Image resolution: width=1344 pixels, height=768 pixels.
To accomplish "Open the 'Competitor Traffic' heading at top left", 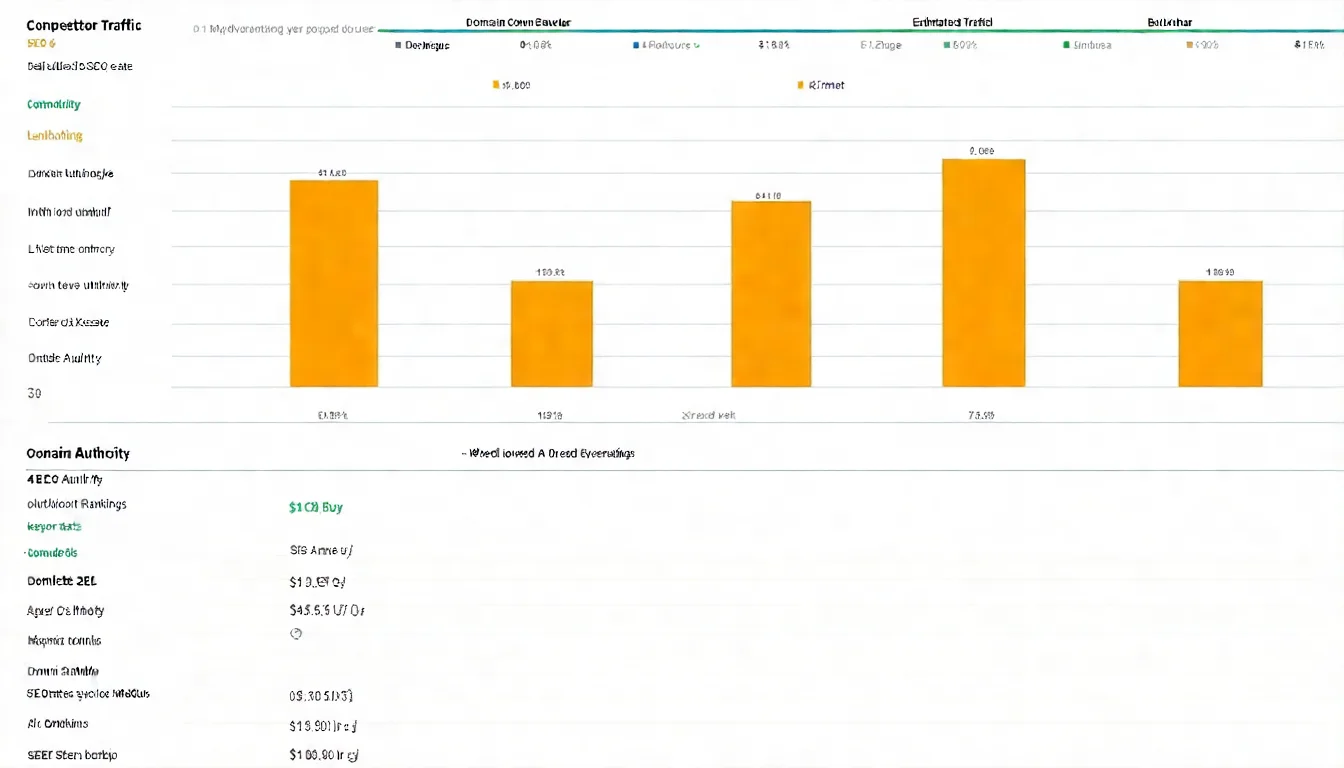I will click(84, 26).
